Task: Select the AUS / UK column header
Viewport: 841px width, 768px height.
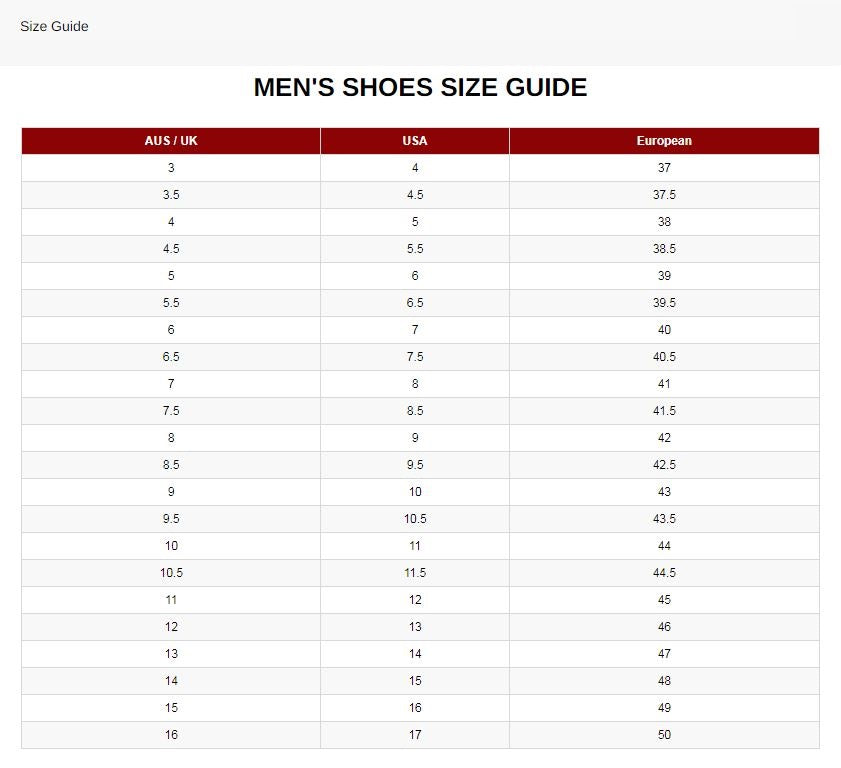Action: click(x=170, y=140)
